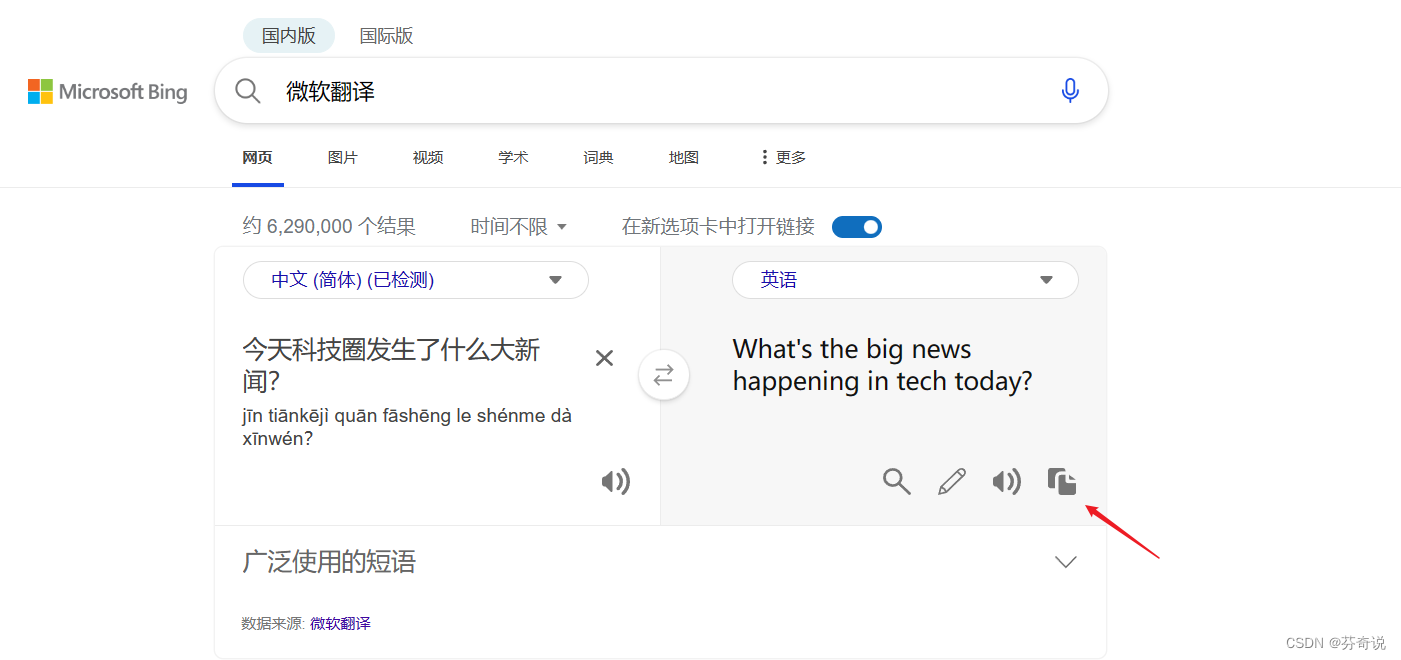Switch to the 国内版 tab
Screen dimensions: 1401x660
tap(289, 36)
